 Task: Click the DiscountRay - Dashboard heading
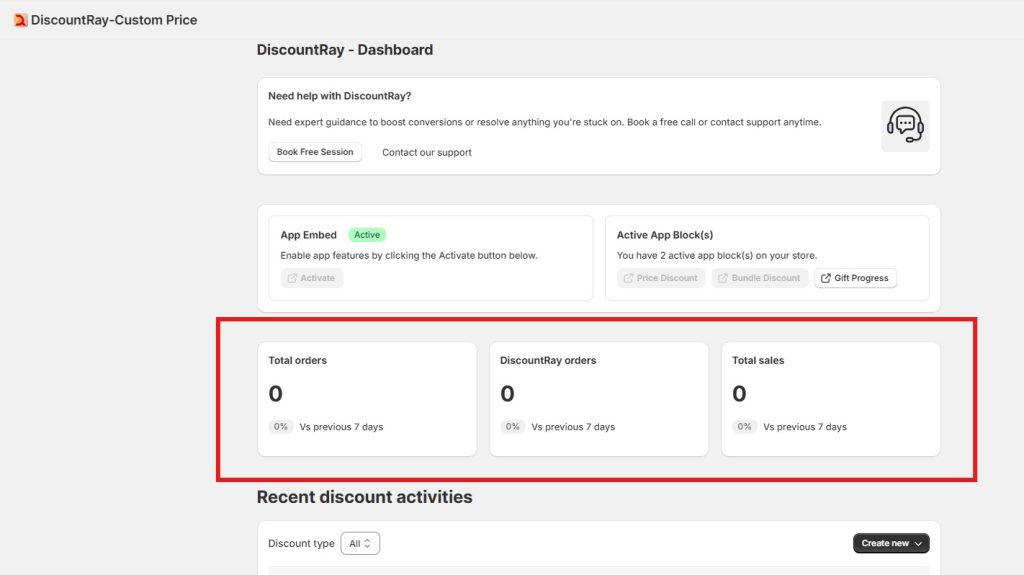click(x=345, y=50)
